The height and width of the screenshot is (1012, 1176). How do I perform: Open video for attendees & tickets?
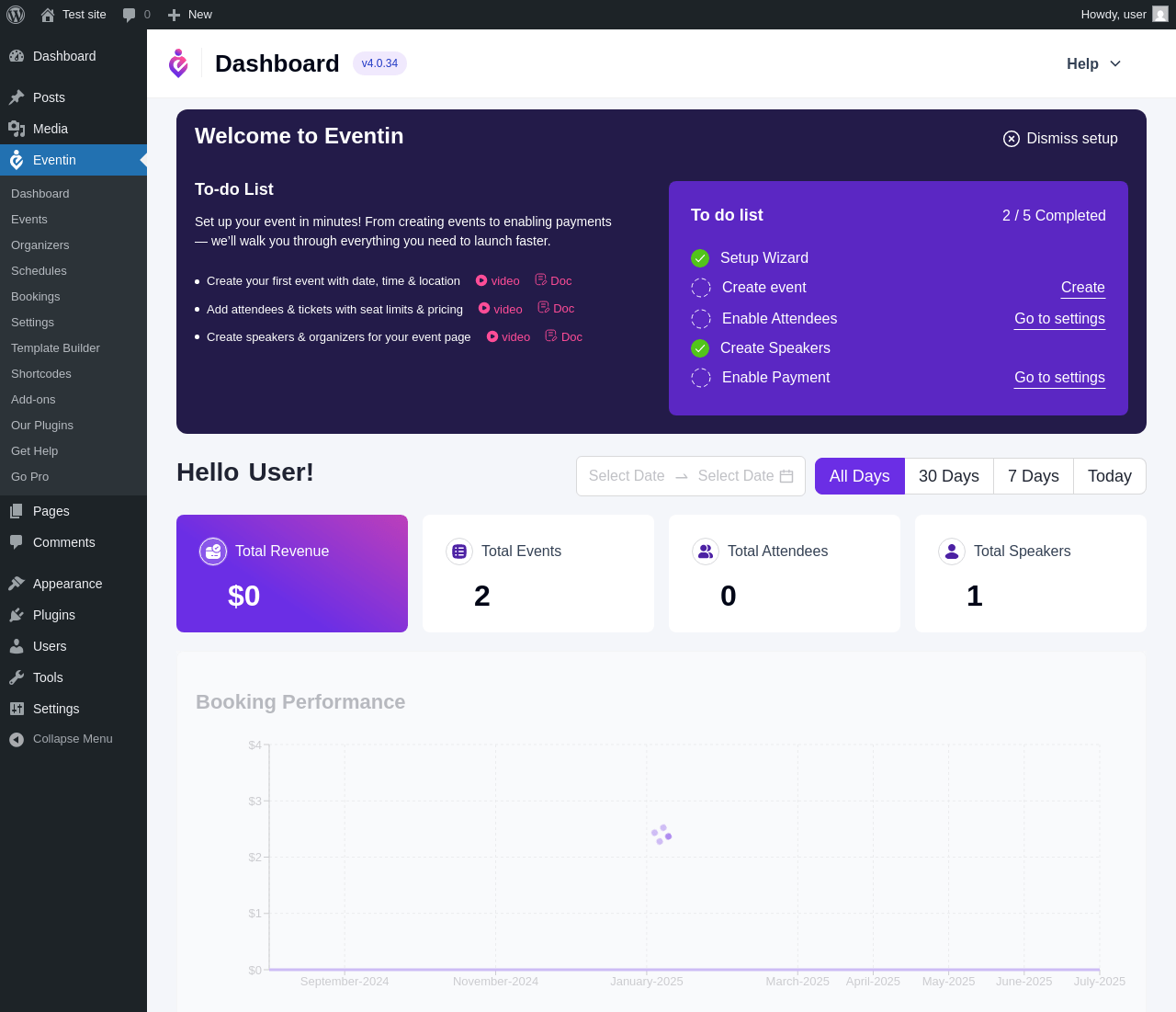pyautogui.click(x=501, y=309)
